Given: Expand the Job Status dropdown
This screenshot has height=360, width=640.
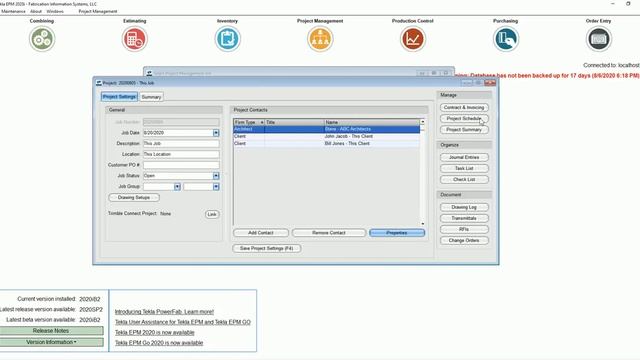Looking at the screenshot, I should coord(216,176).
